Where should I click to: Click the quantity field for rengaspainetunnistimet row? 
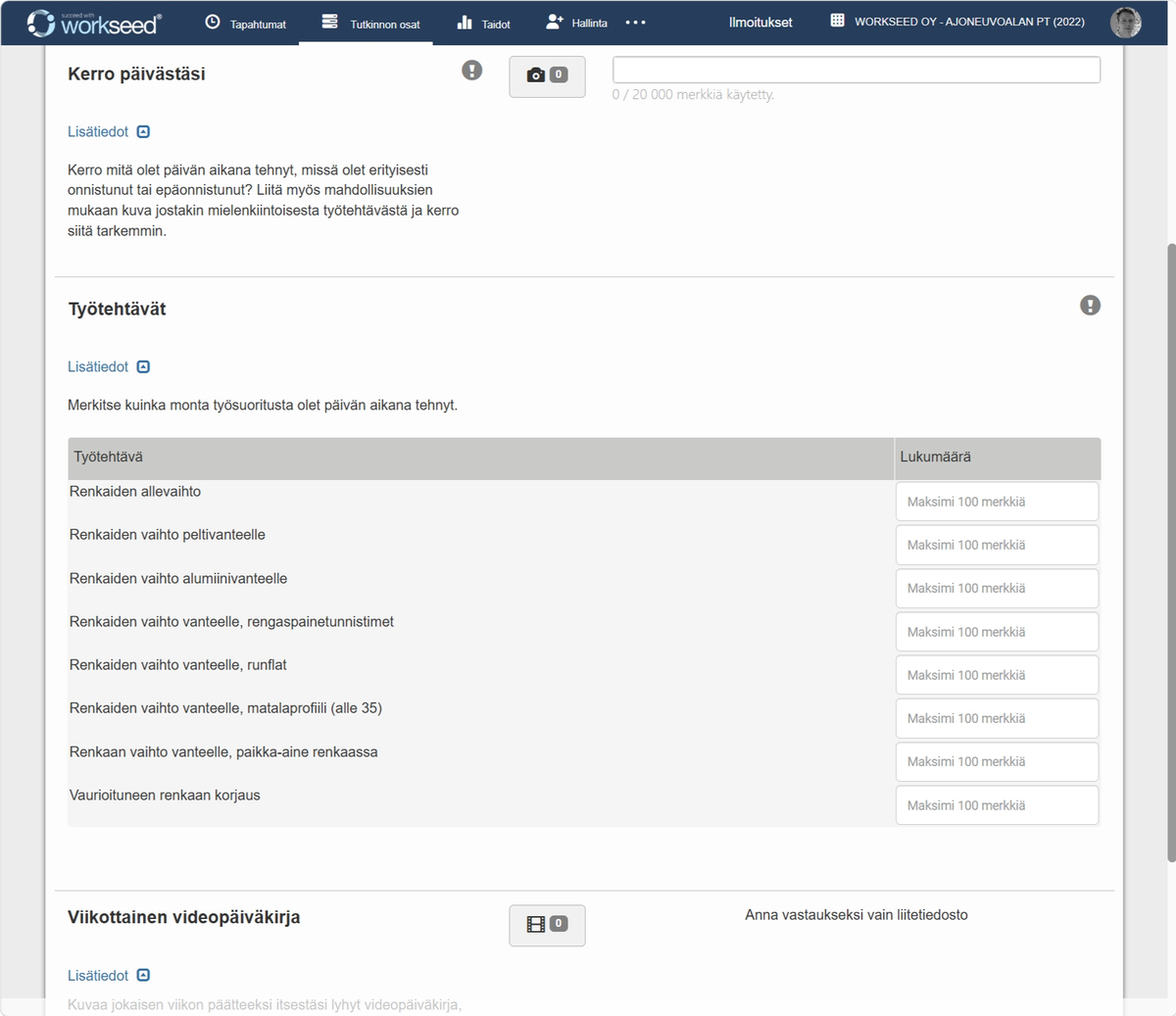pos(997,632)
